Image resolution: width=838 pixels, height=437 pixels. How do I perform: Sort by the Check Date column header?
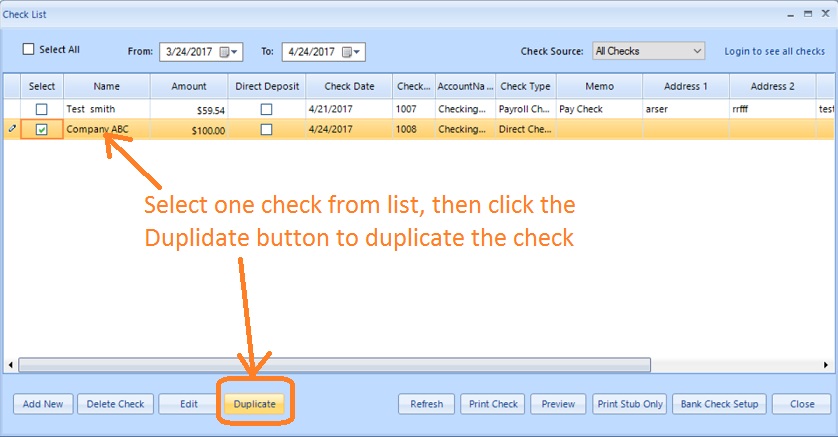[349, 87]
